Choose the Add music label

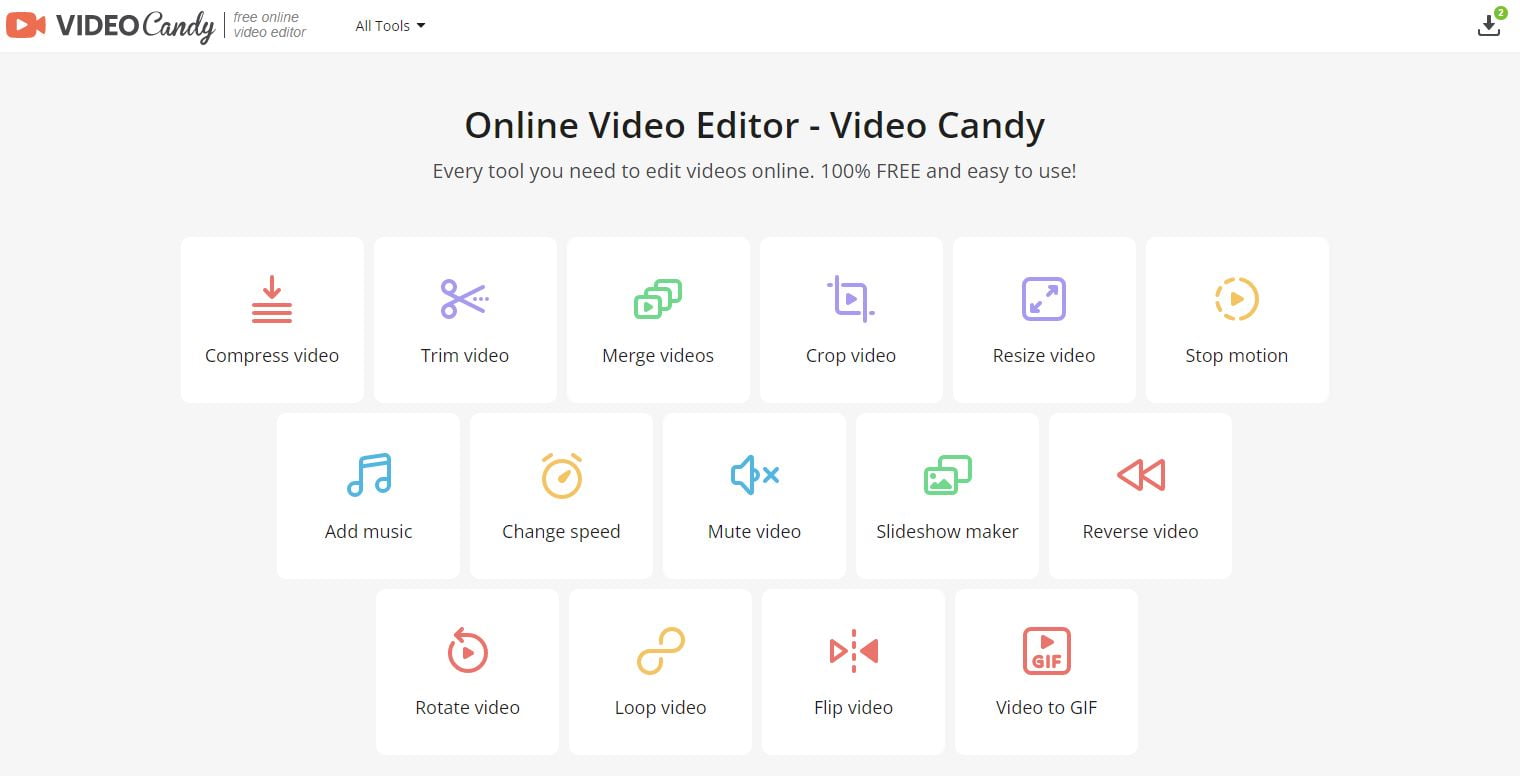tap(369, 532)
